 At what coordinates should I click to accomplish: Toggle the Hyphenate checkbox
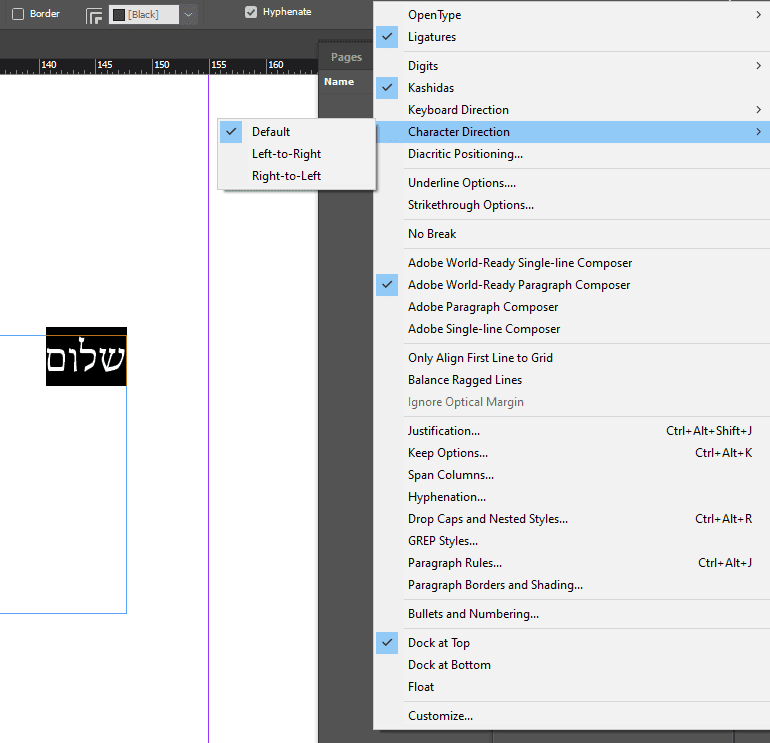(x=250, y=12)
